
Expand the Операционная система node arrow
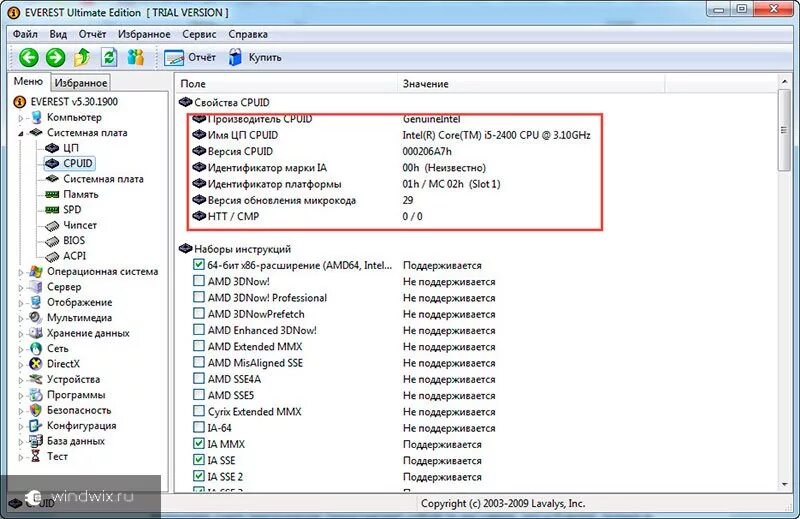coord(21,272)
